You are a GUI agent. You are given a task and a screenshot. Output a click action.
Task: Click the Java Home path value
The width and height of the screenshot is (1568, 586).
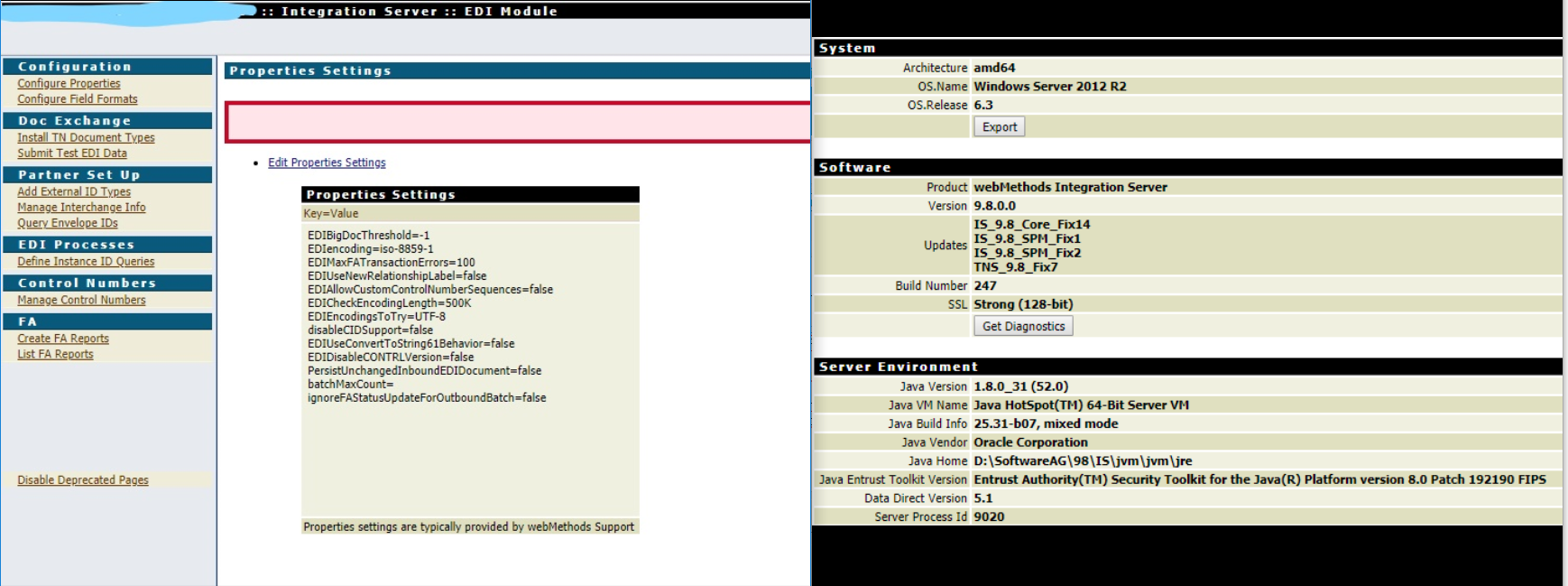(1083, 461)
